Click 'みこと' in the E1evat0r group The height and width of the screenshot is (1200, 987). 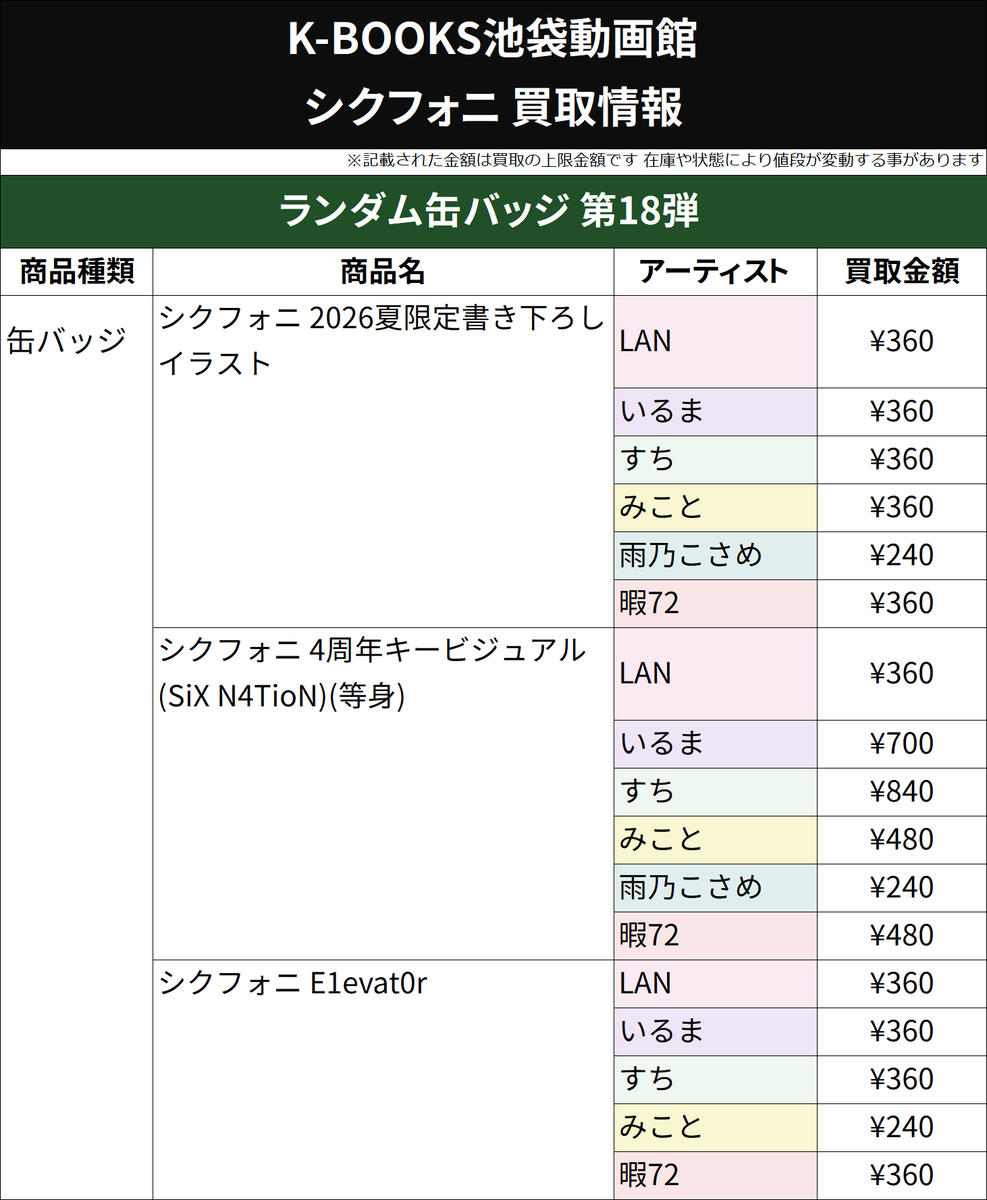click(715, 1127)
